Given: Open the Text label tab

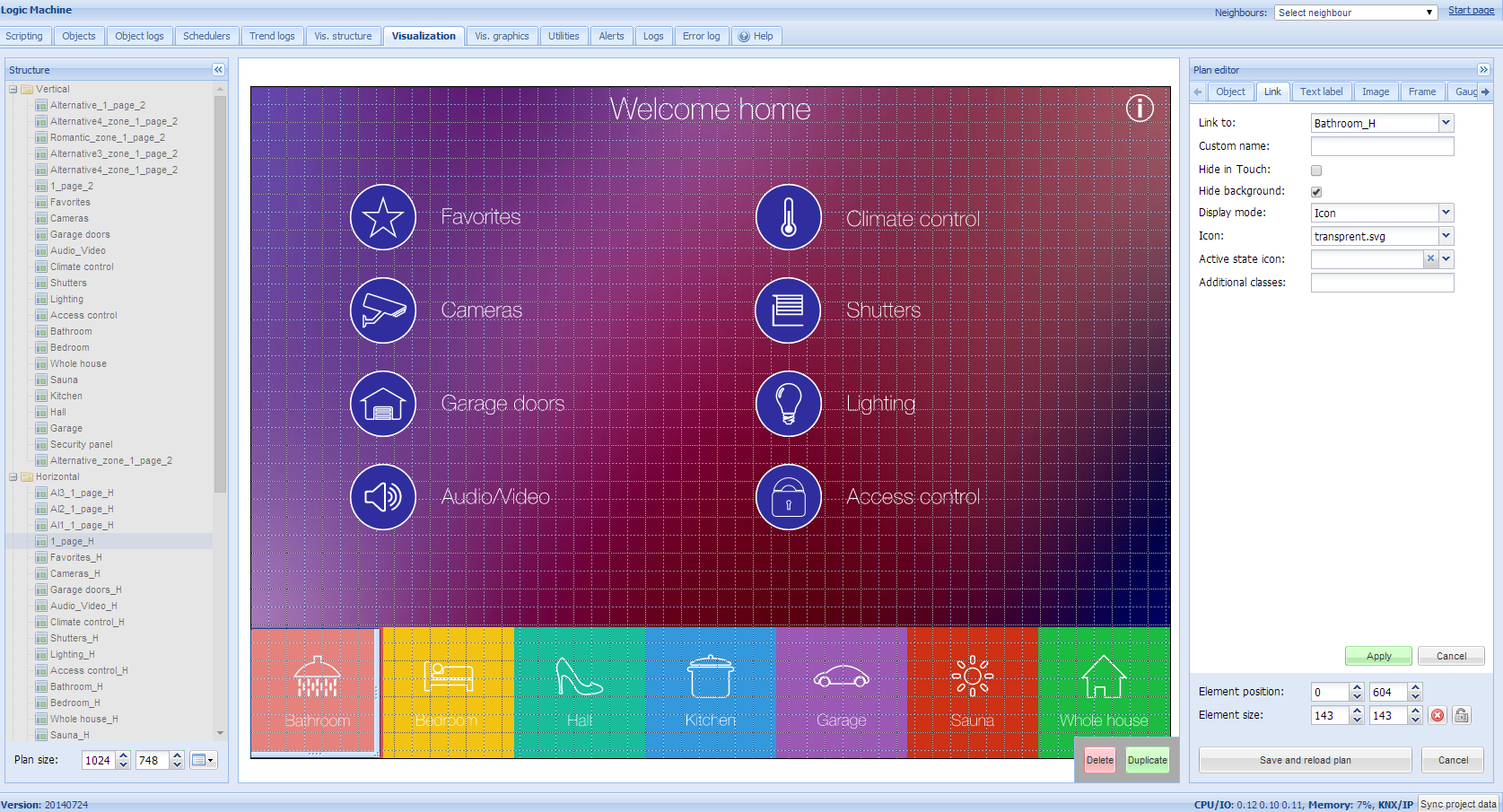Looking at the screenshot, I should [x=1321, y=92].
